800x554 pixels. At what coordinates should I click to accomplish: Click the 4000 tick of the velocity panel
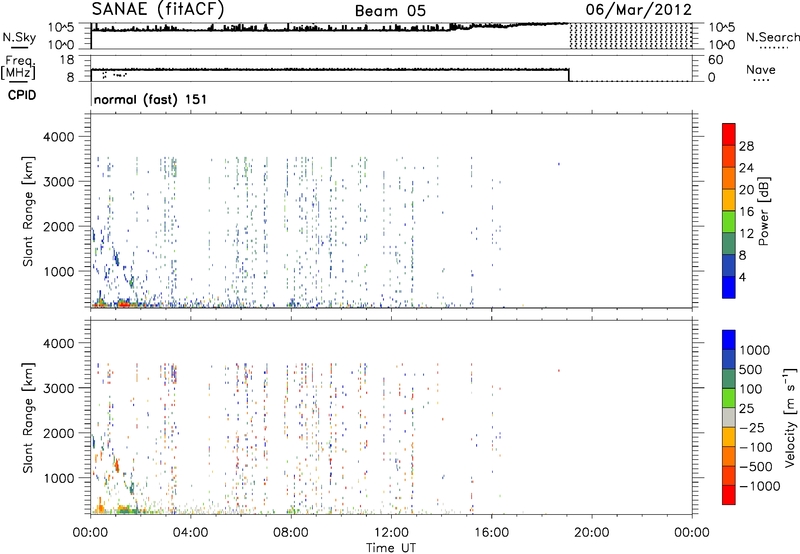59,343
